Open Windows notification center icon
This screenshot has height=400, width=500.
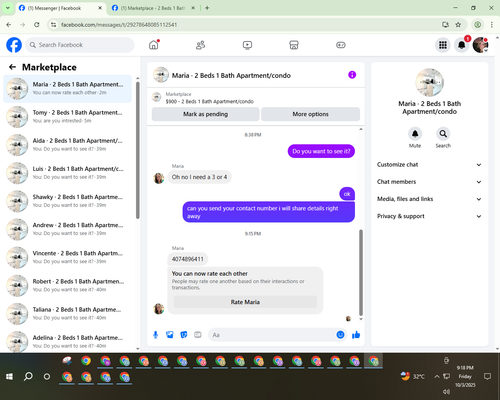[x=487, y=377]
